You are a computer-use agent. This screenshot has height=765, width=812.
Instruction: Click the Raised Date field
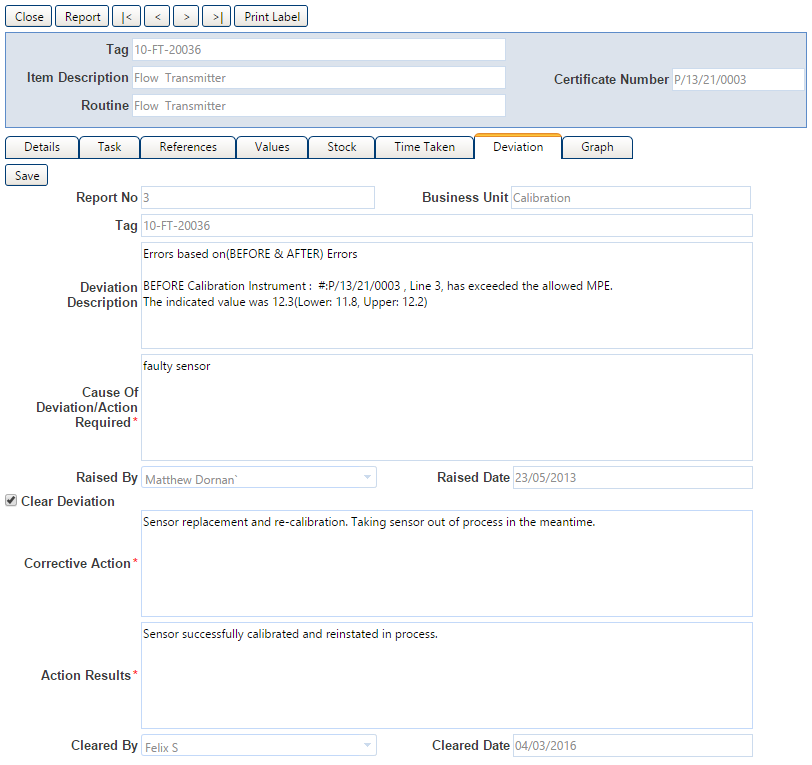pos(633,478)
